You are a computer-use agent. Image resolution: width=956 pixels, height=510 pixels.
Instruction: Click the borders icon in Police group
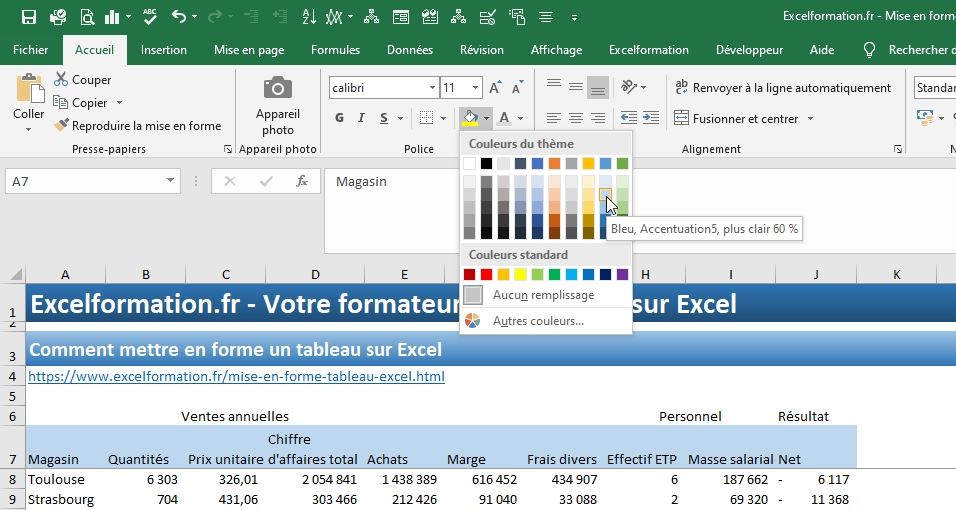pyautogui.click(x=426, y=117)
